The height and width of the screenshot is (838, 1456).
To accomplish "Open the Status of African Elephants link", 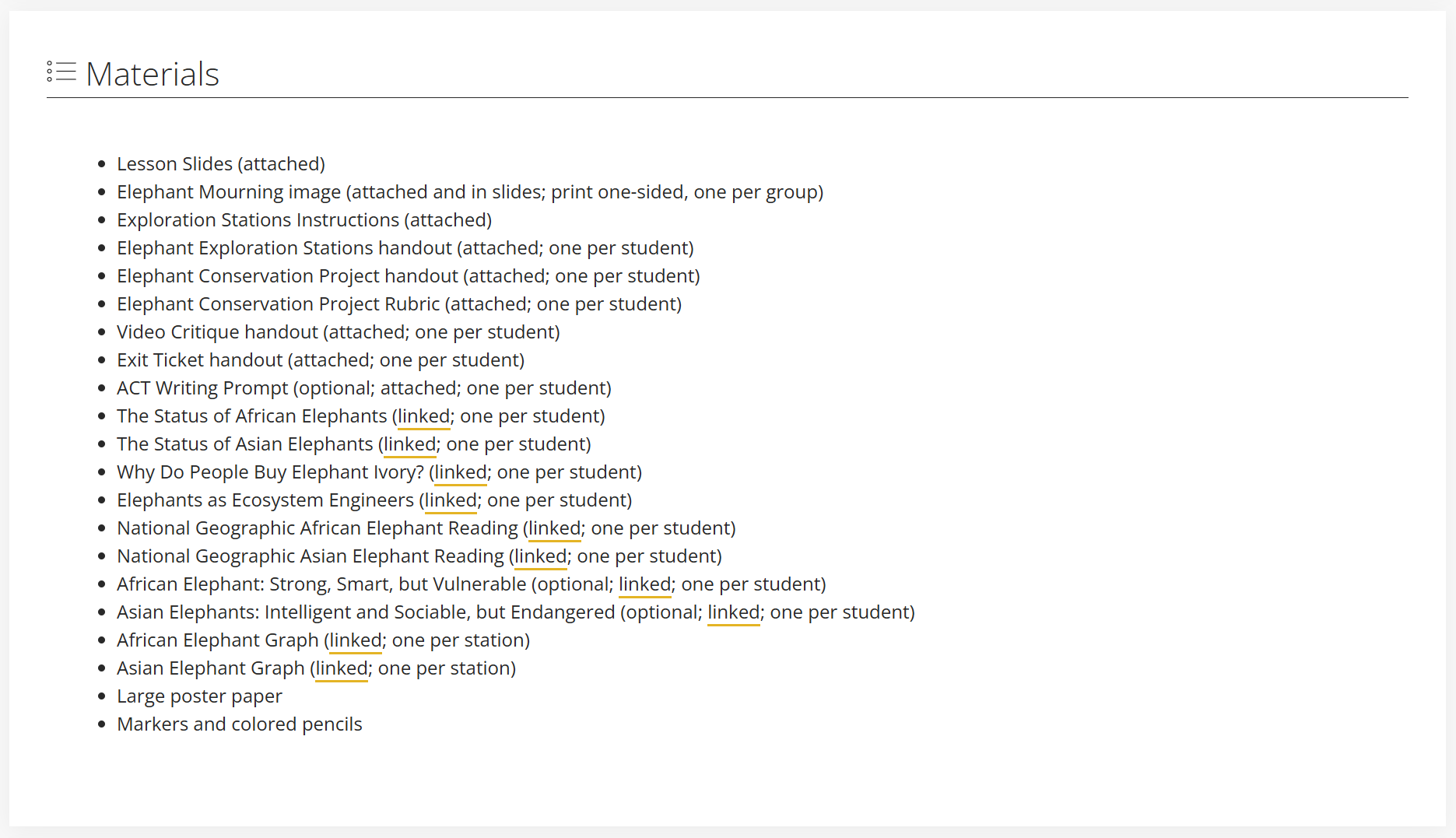I will 423,416.
